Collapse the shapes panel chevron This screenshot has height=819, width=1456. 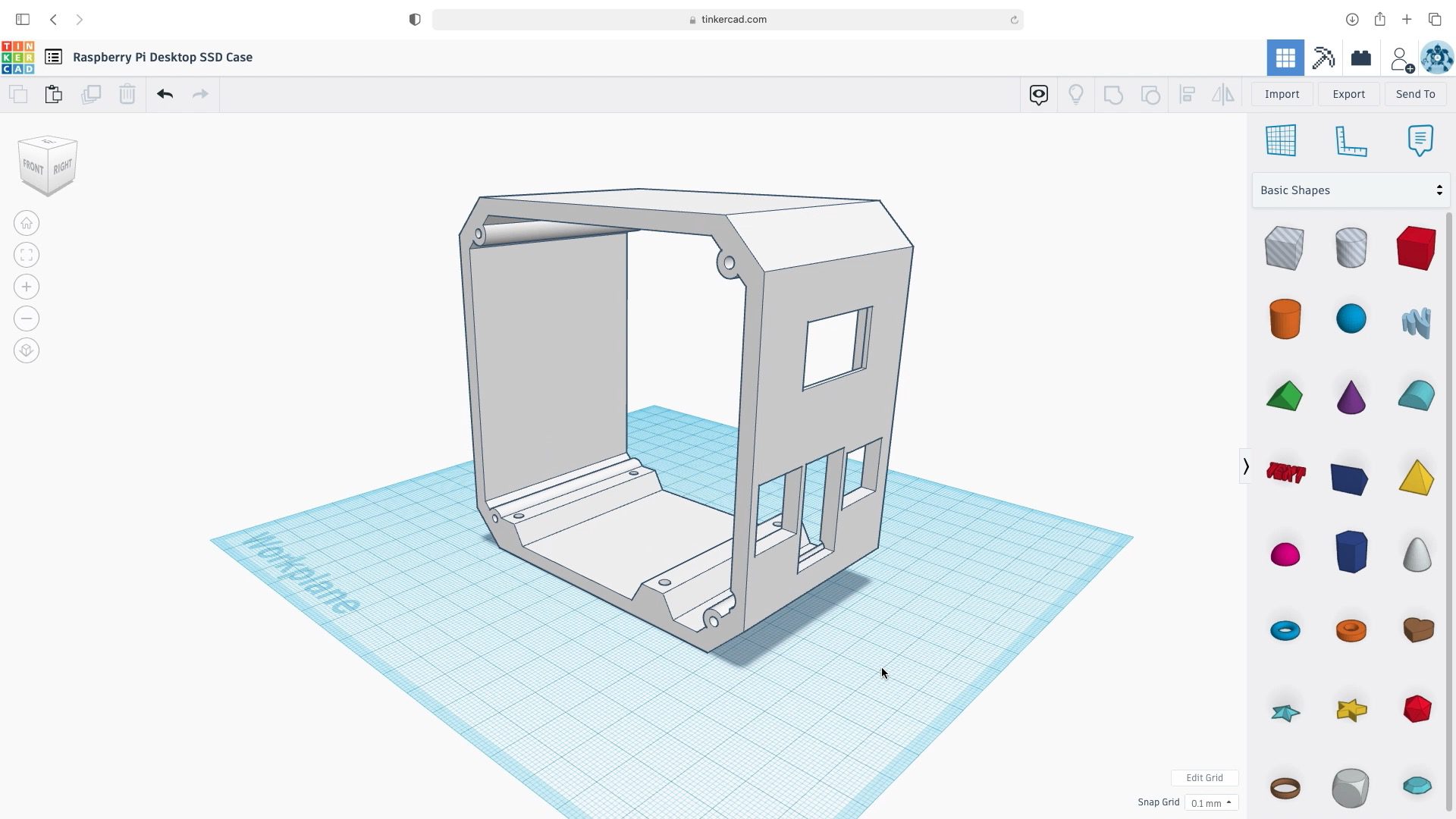[1245, 466]
